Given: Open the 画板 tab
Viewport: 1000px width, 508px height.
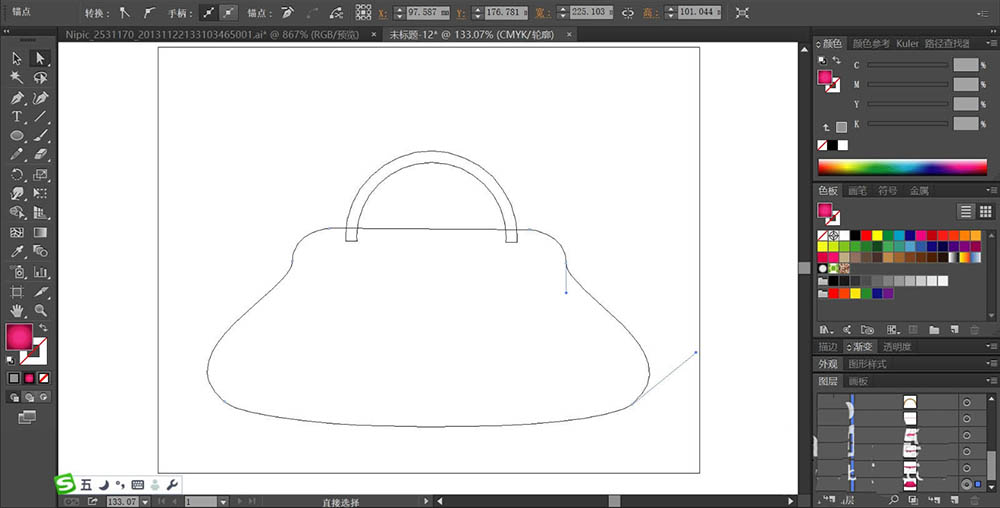Looking at the screenshot, I should [858, 381].
